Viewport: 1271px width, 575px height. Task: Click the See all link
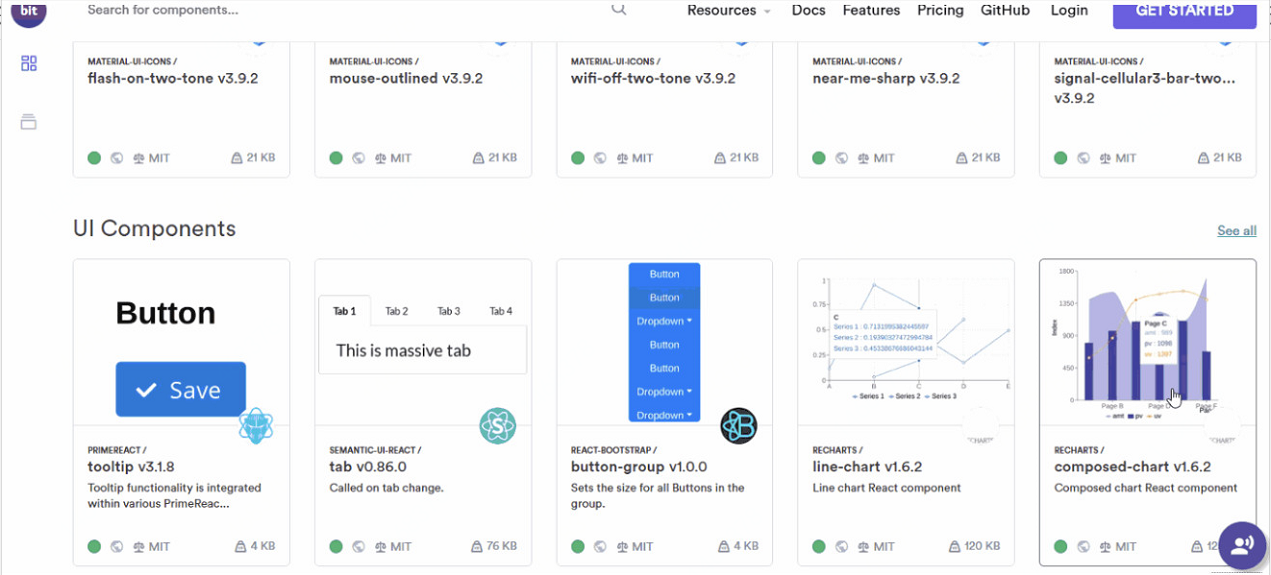(1236, 231)
